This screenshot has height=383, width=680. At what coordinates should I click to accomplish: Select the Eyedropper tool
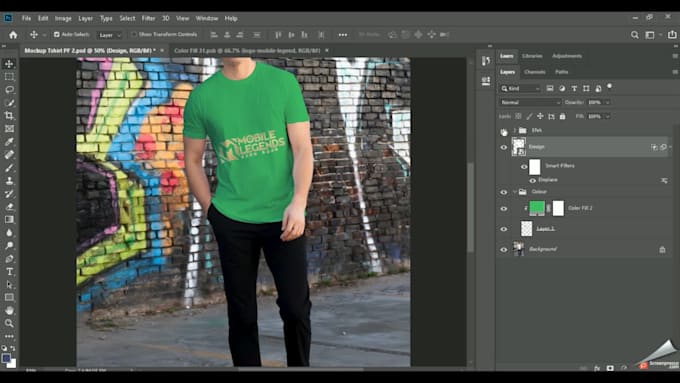[9, 141]
